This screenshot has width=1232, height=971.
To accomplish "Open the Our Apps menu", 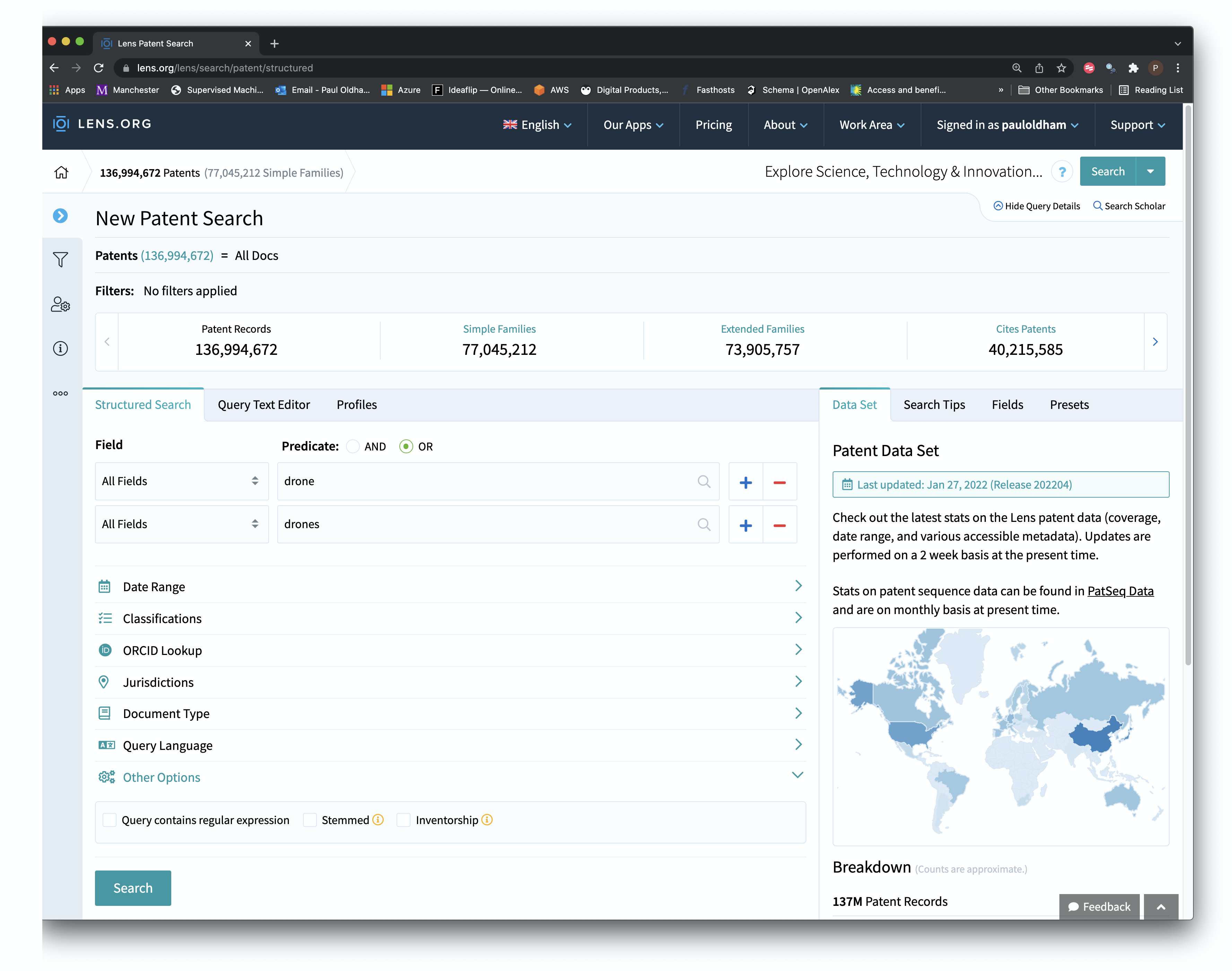I will [633, 125].
